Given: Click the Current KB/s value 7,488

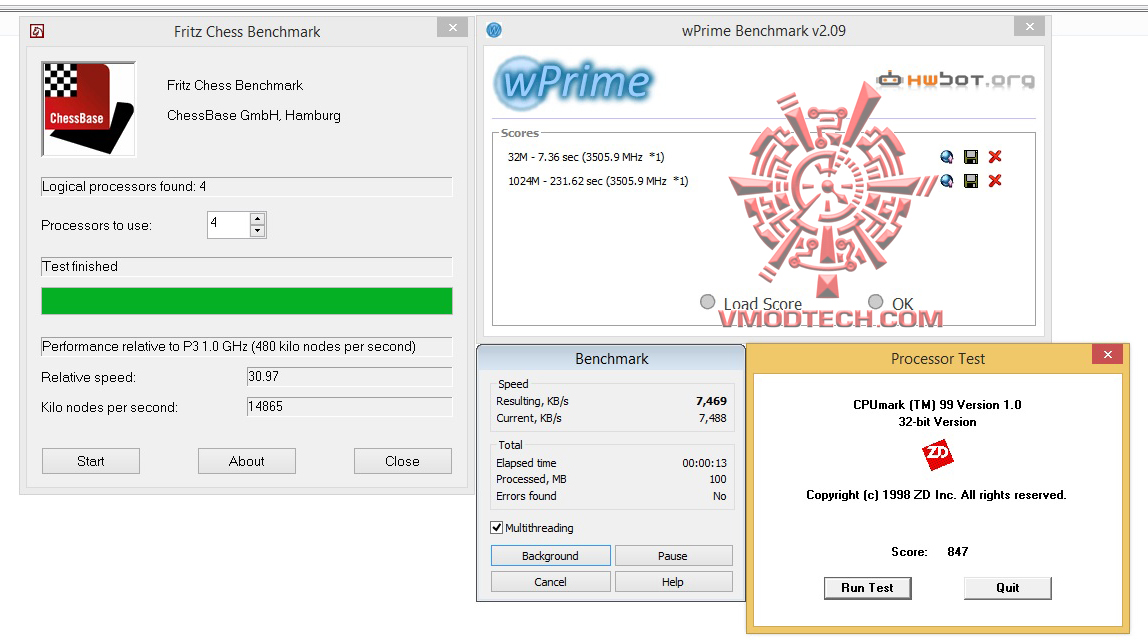Looking at the screenshot, I should (x=712, y=418).
